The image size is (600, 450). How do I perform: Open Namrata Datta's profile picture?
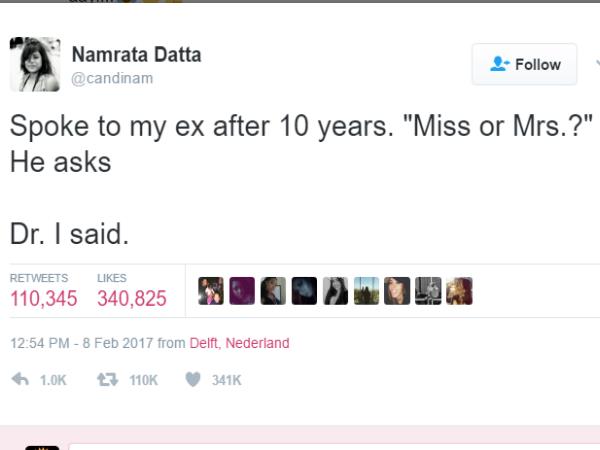point(35,63)
